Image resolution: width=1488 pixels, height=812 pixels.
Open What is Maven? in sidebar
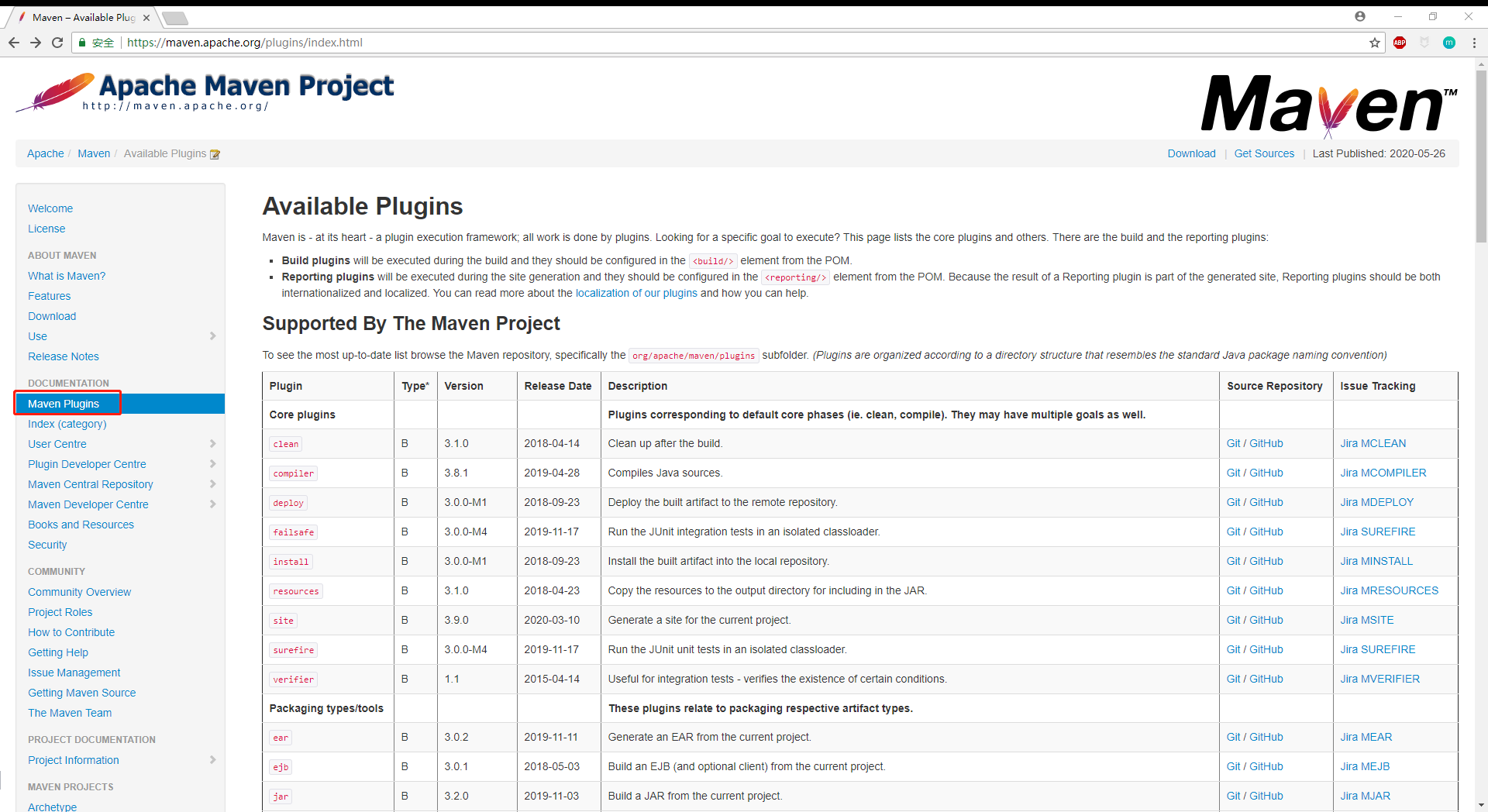click(67, 276)
